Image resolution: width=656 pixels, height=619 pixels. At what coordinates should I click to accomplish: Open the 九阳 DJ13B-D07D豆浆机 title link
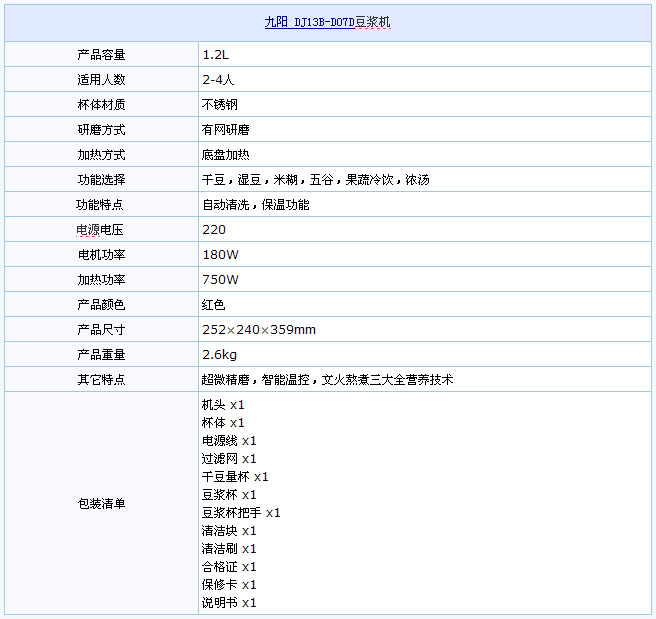[327, 22]
